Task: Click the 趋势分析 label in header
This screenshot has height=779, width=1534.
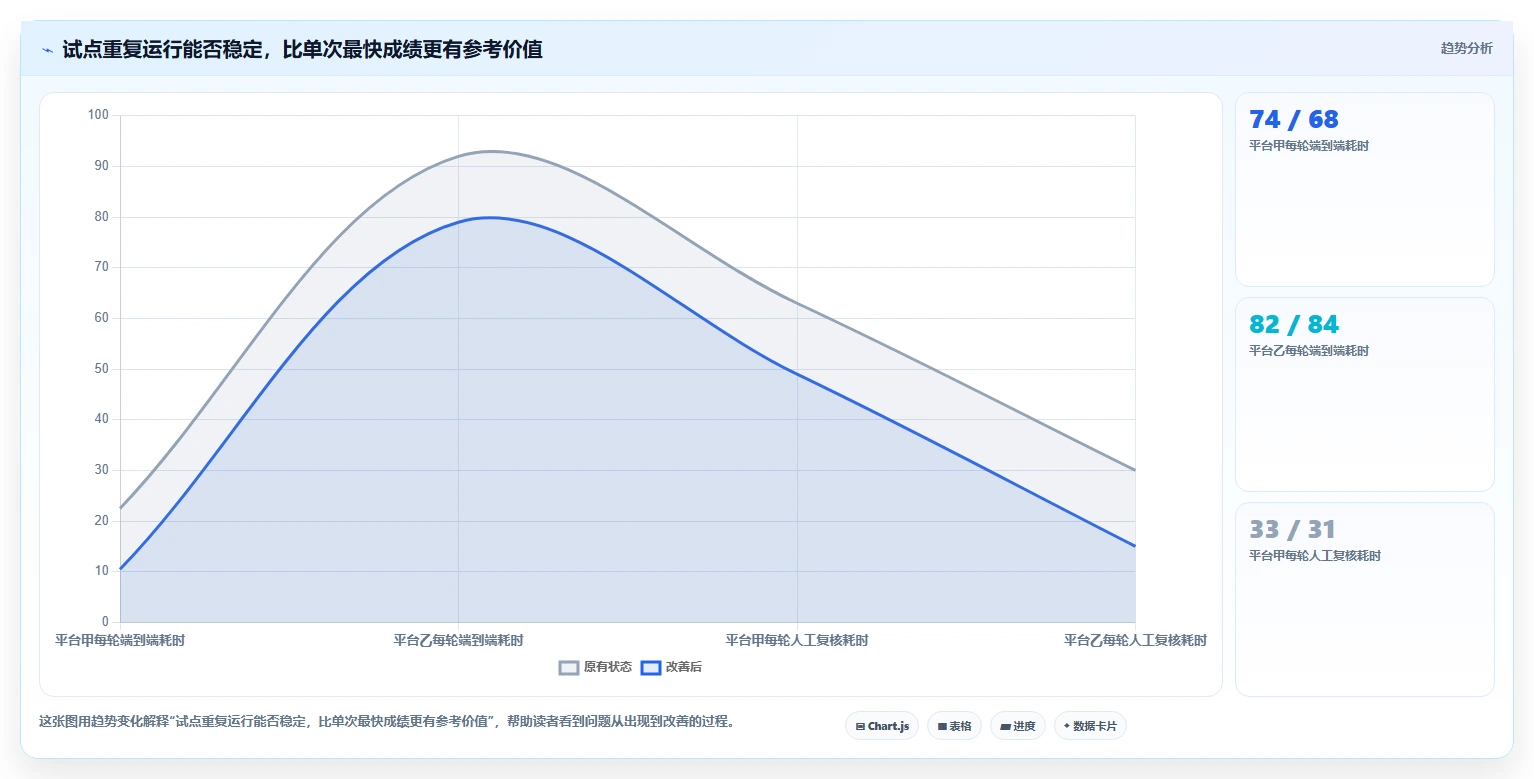Action: (x=1466, y=49)
